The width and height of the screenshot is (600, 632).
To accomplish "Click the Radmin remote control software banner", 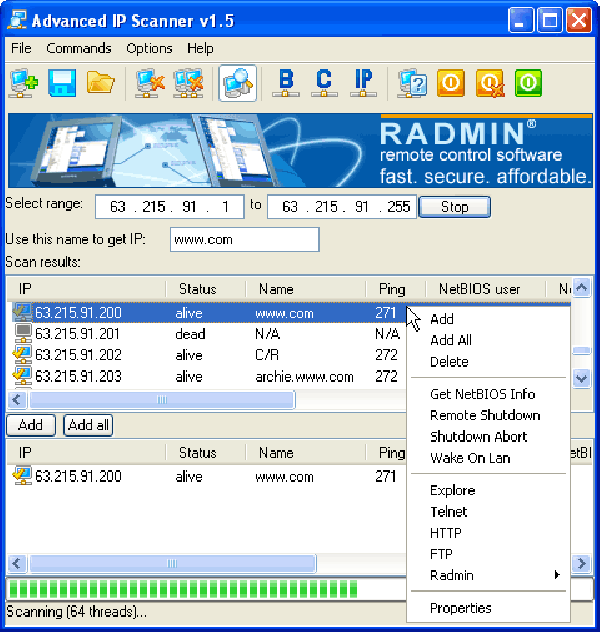I will 300,150.
